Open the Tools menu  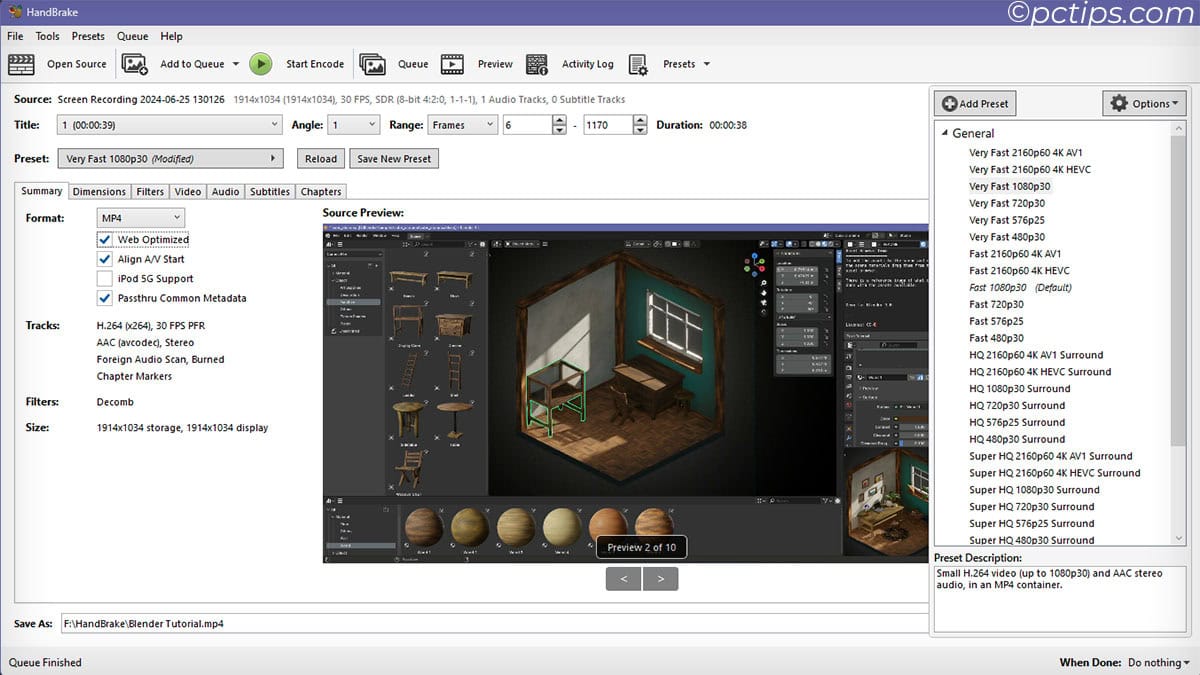[47, 35]
